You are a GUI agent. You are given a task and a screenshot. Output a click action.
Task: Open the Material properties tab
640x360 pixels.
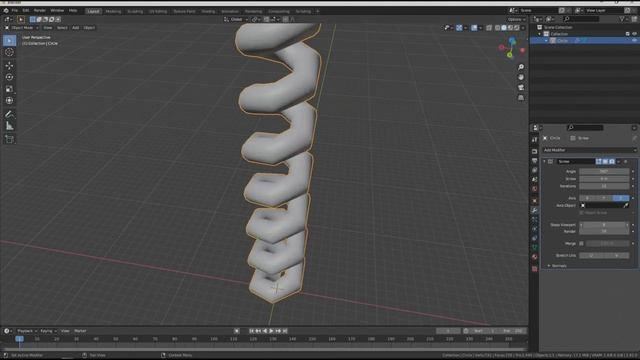click(535, 257)
